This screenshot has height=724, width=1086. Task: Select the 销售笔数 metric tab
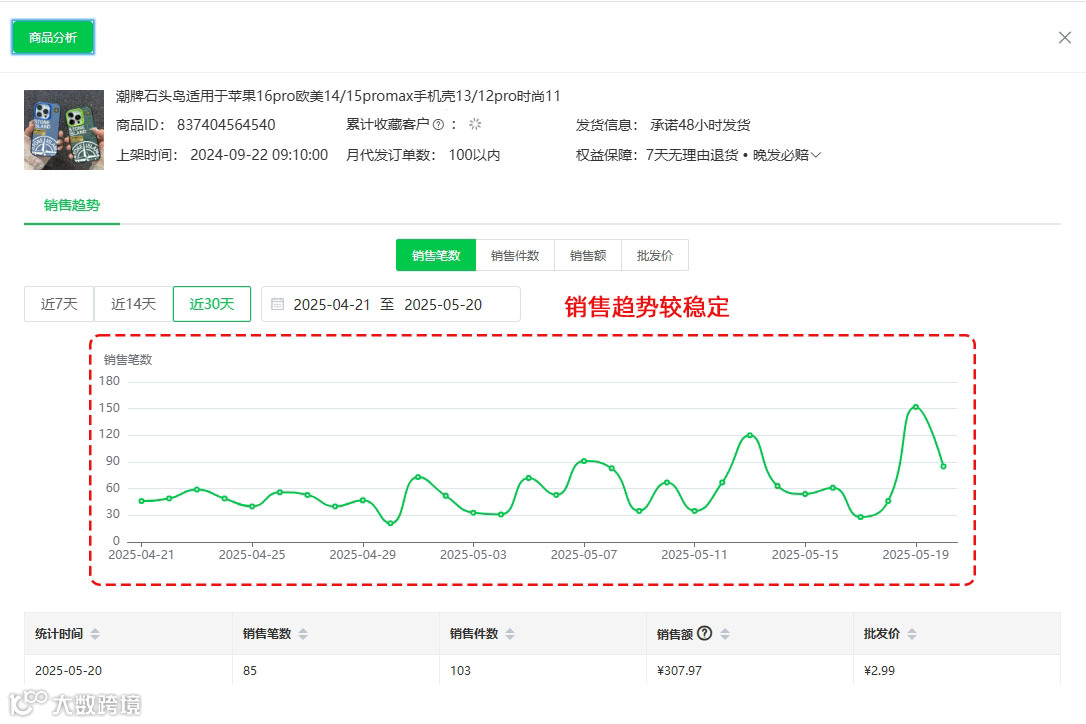436,255
